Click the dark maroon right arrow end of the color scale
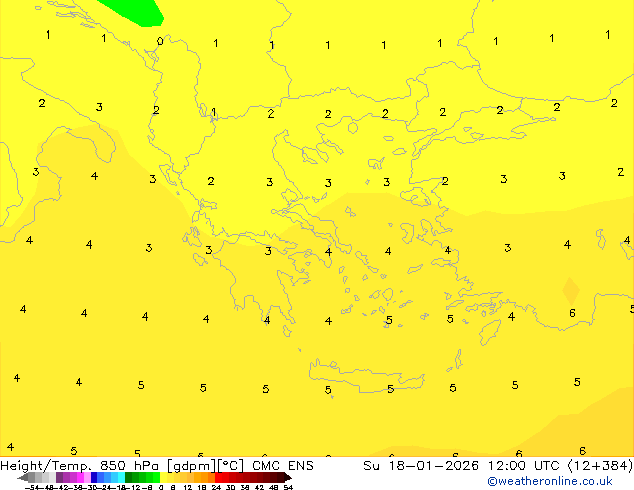Image resolution: width=634 pixels, height=490 pixels. [x=288, y=478]
